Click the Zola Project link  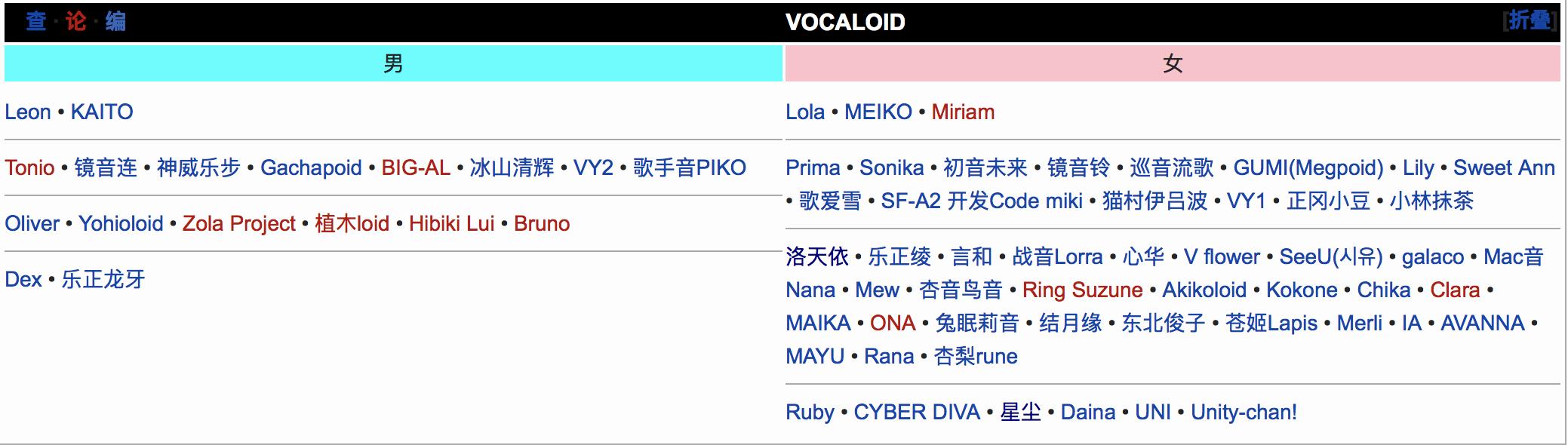tap(239, 224)
